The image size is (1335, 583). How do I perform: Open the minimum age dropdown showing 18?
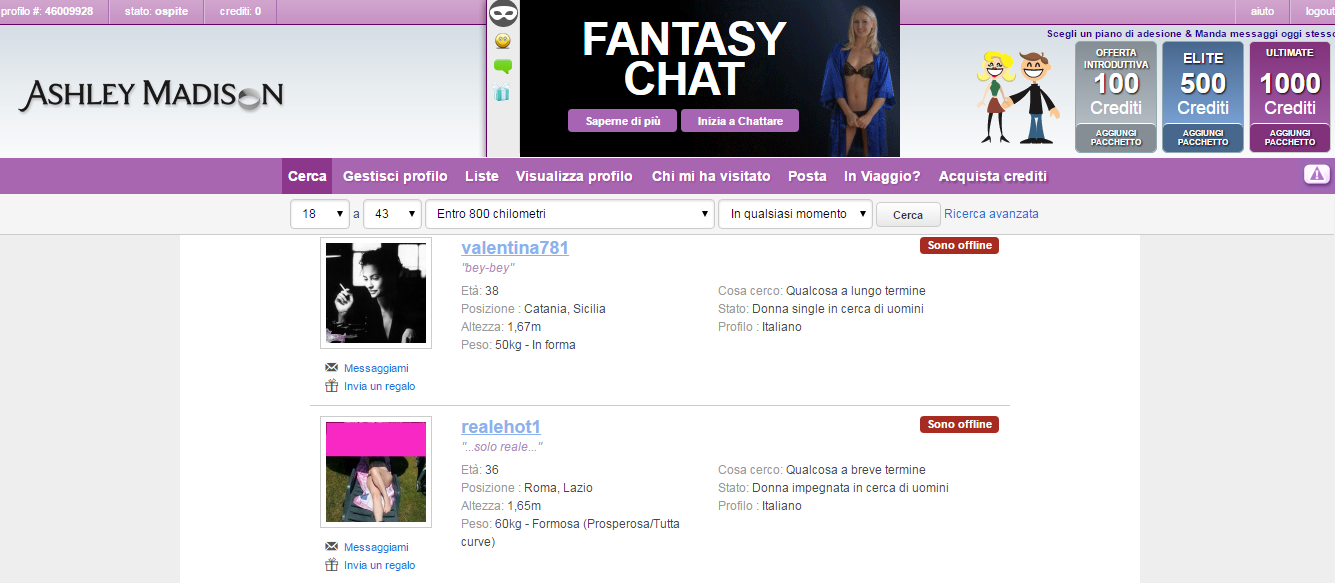[320, 214]
